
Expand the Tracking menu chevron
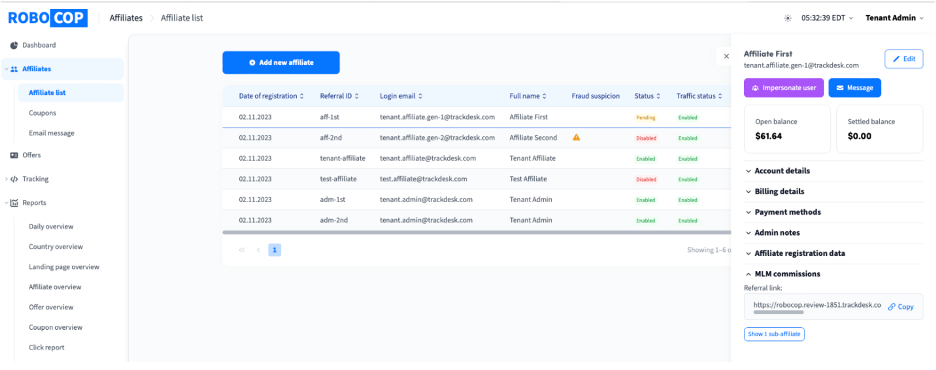point(6,179)
